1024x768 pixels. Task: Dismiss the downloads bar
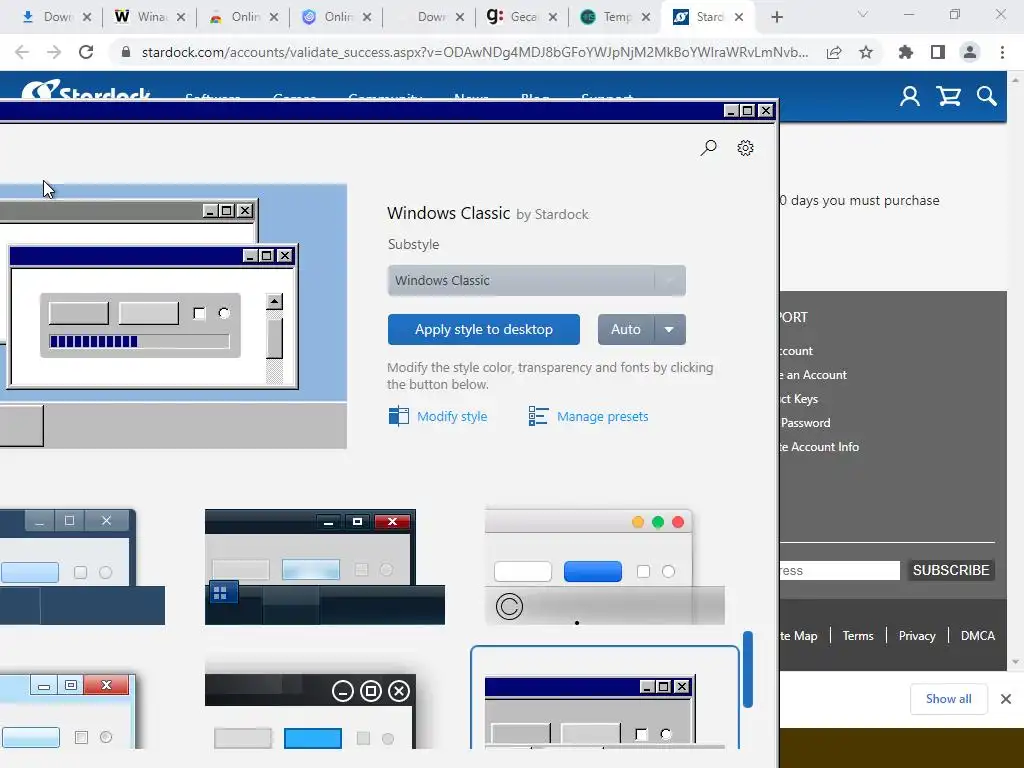click(x=1006, y=699)
